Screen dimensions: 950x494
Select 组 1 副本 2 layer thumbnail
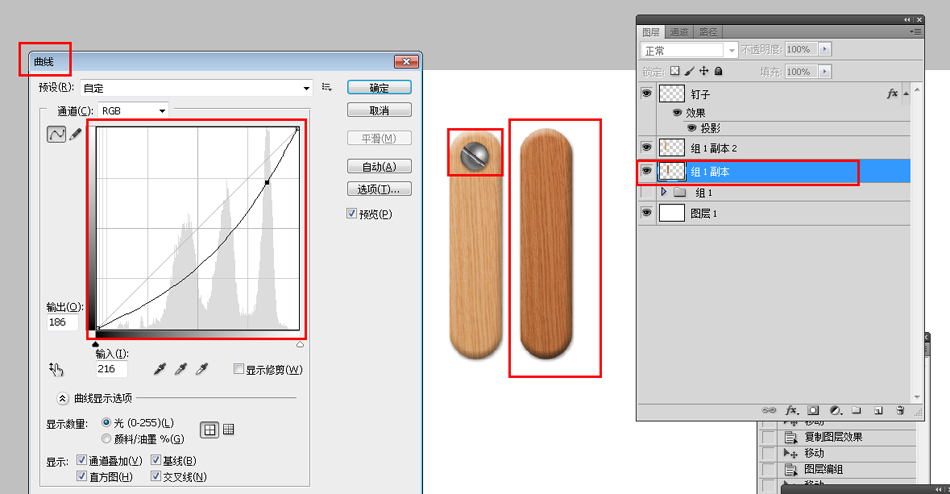tap(671, 147)
